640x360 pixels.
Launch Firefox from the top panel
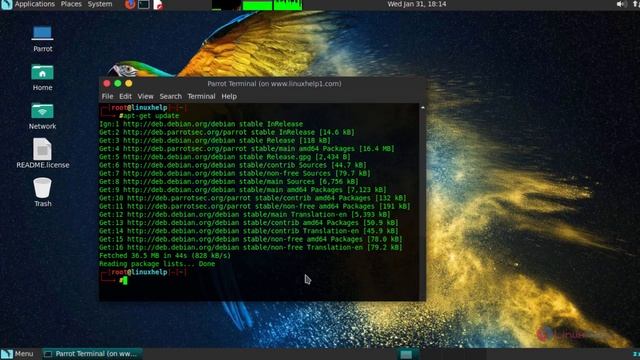130,4
